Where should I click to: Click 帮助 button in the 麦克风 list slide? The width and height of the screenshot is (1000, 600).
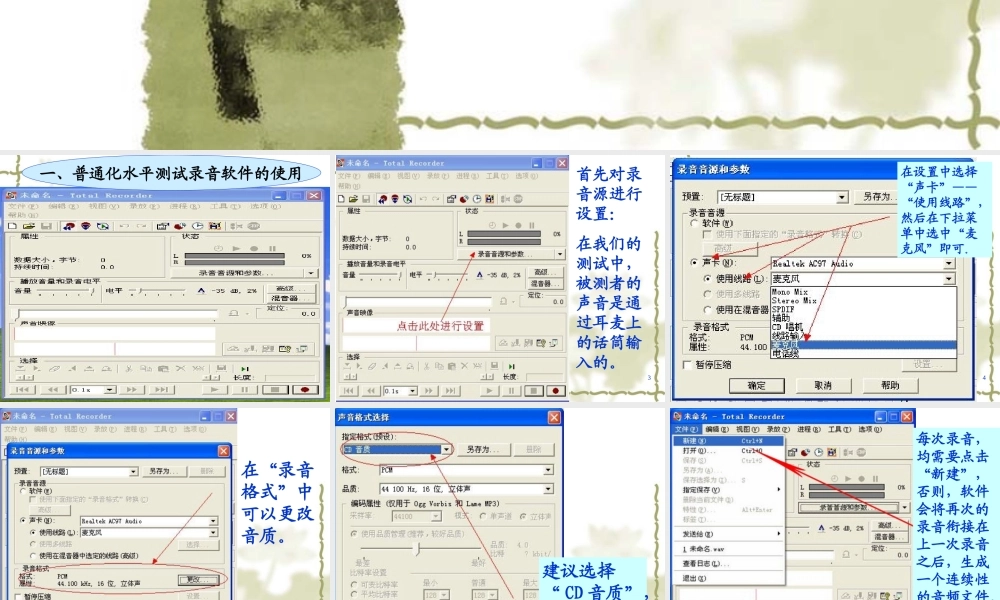890,385
